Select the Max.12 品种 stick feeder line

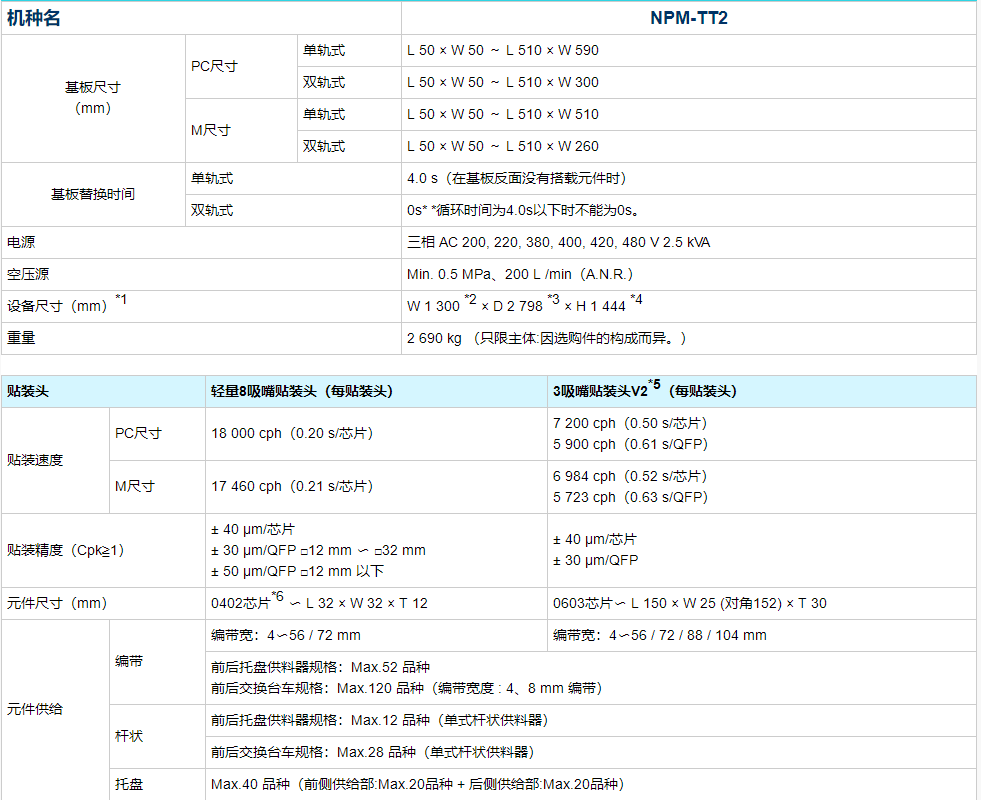click(x=380, y=721)
